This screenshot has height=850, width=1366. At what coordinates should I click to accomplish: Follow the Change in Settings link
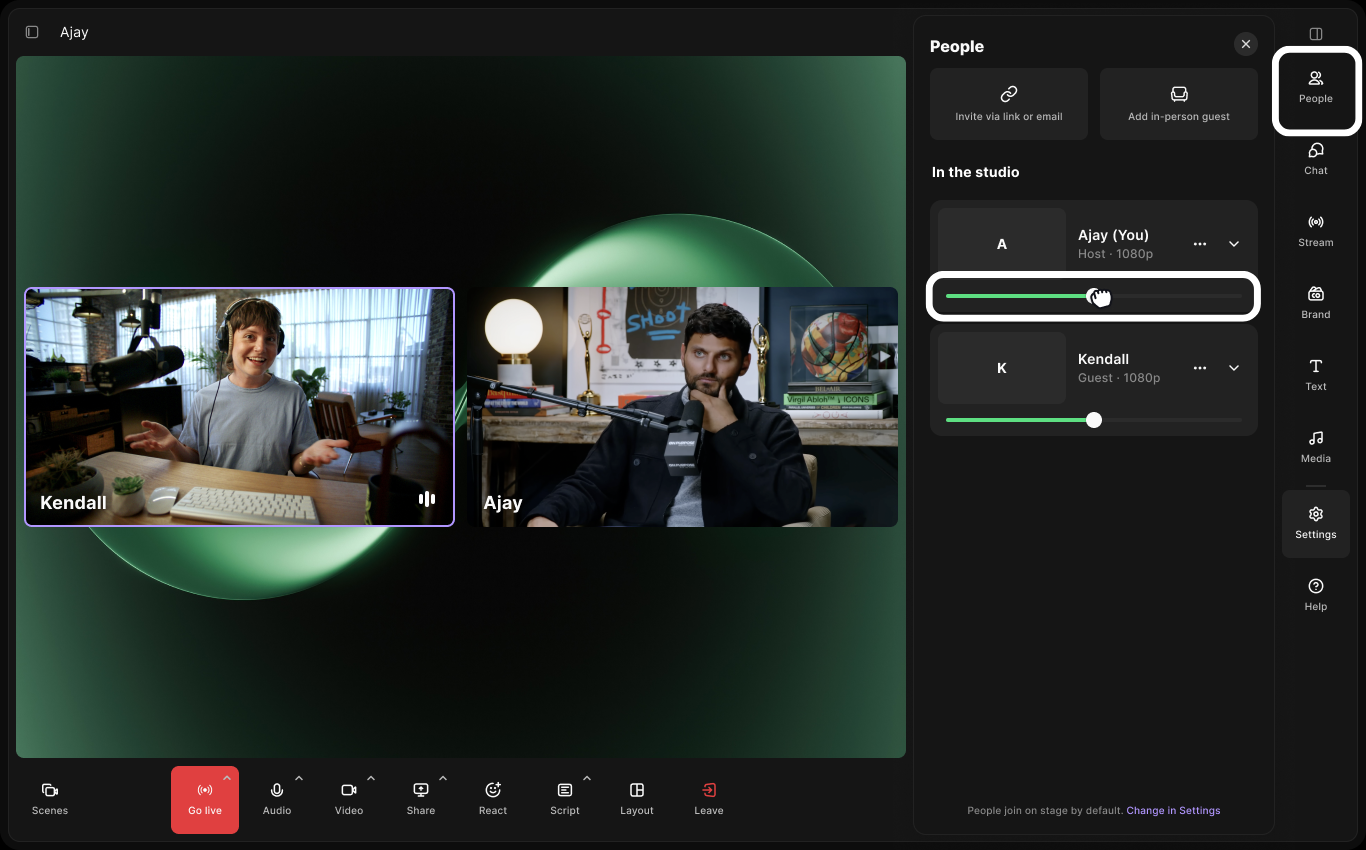click(x=1173, y=810)
